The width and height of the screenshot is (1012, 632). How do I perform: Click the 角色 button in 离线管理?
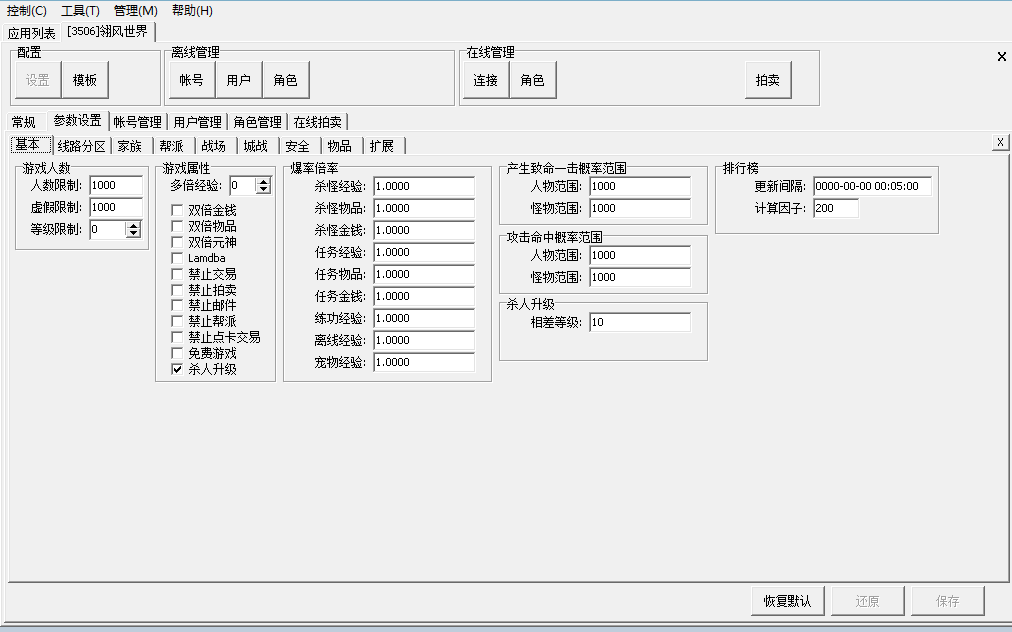click(285, 80)
